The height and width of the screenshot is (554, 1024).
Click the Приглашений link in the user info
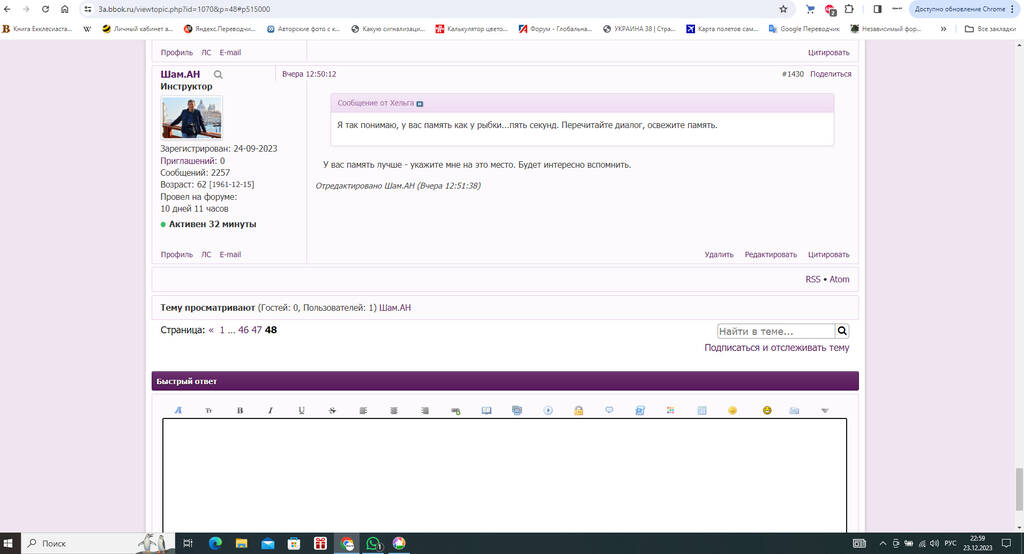click(x=188, y=161)
